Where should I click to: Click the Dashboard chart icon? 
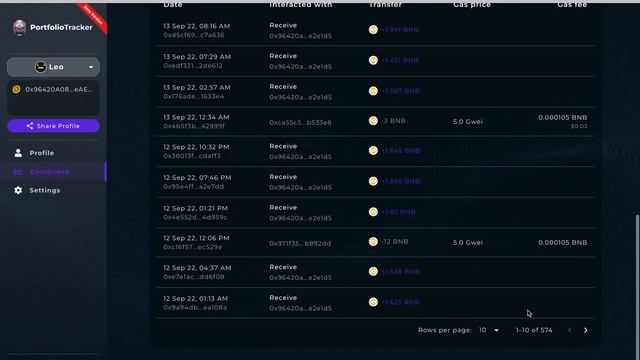coord(18,171)
